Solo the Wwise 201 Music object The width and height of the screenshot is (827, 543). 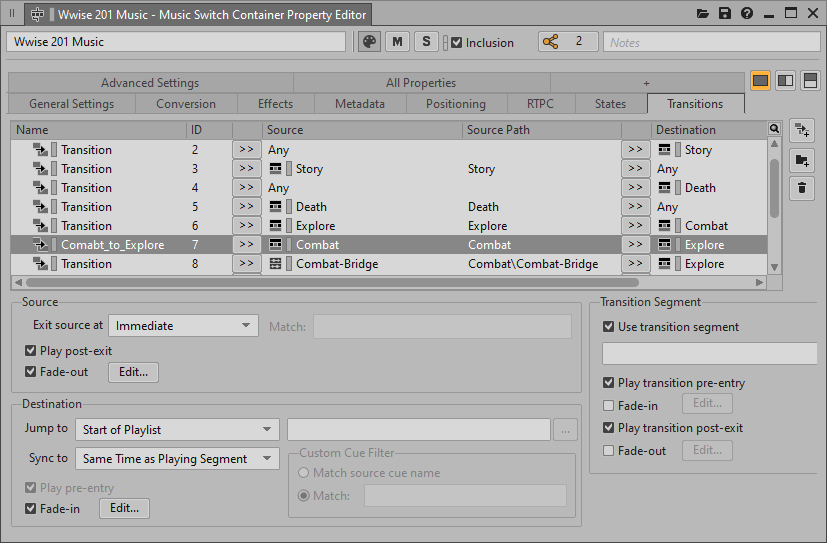coord(426,42)
